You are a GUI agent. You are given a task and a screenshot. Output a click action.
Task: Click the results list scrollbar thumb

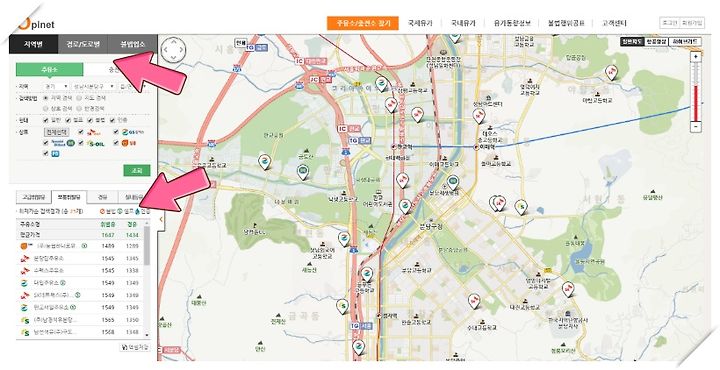(146, 246)
